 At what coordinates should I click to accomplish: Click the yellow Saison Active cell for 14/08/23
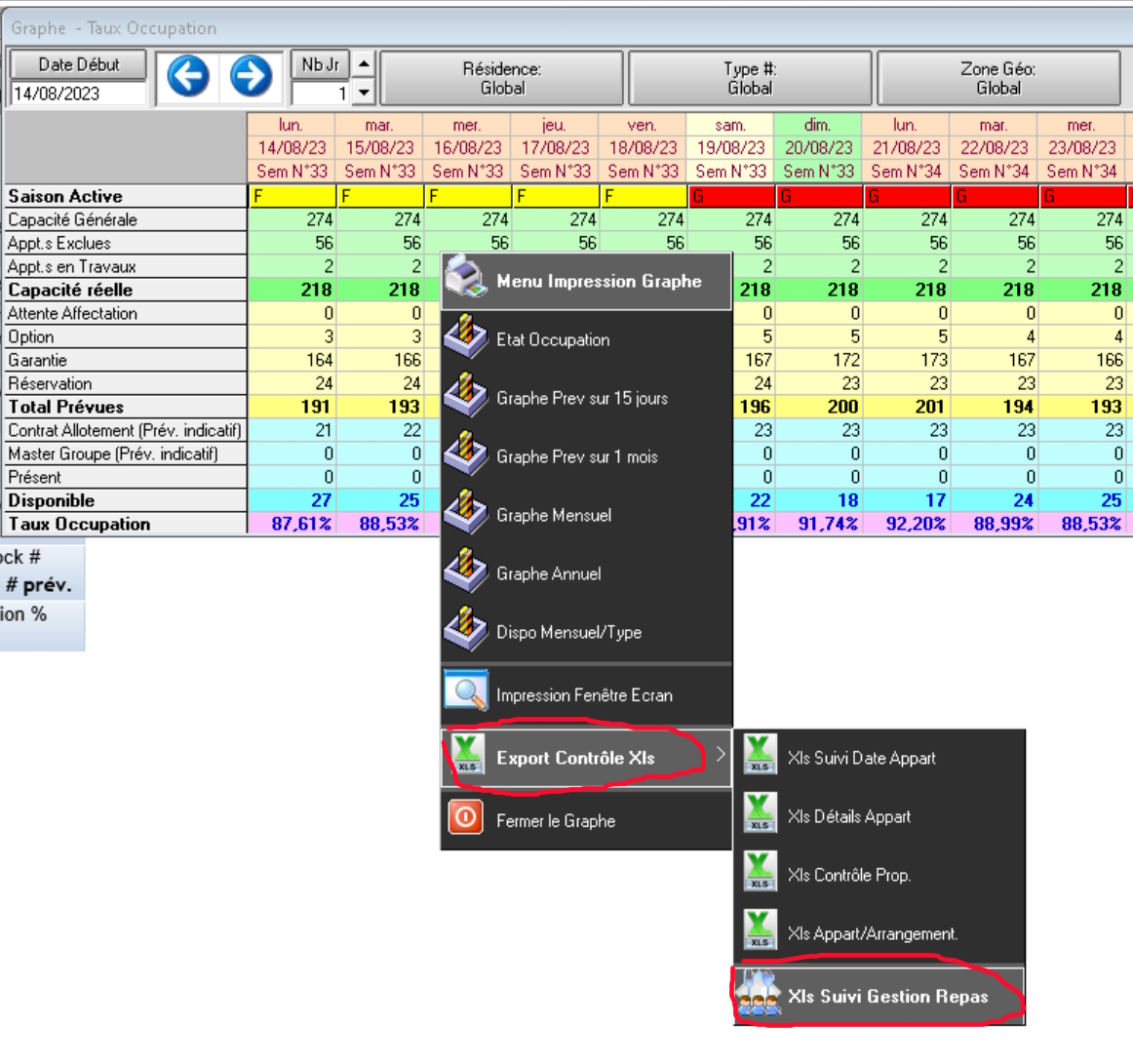click(292, 196)
